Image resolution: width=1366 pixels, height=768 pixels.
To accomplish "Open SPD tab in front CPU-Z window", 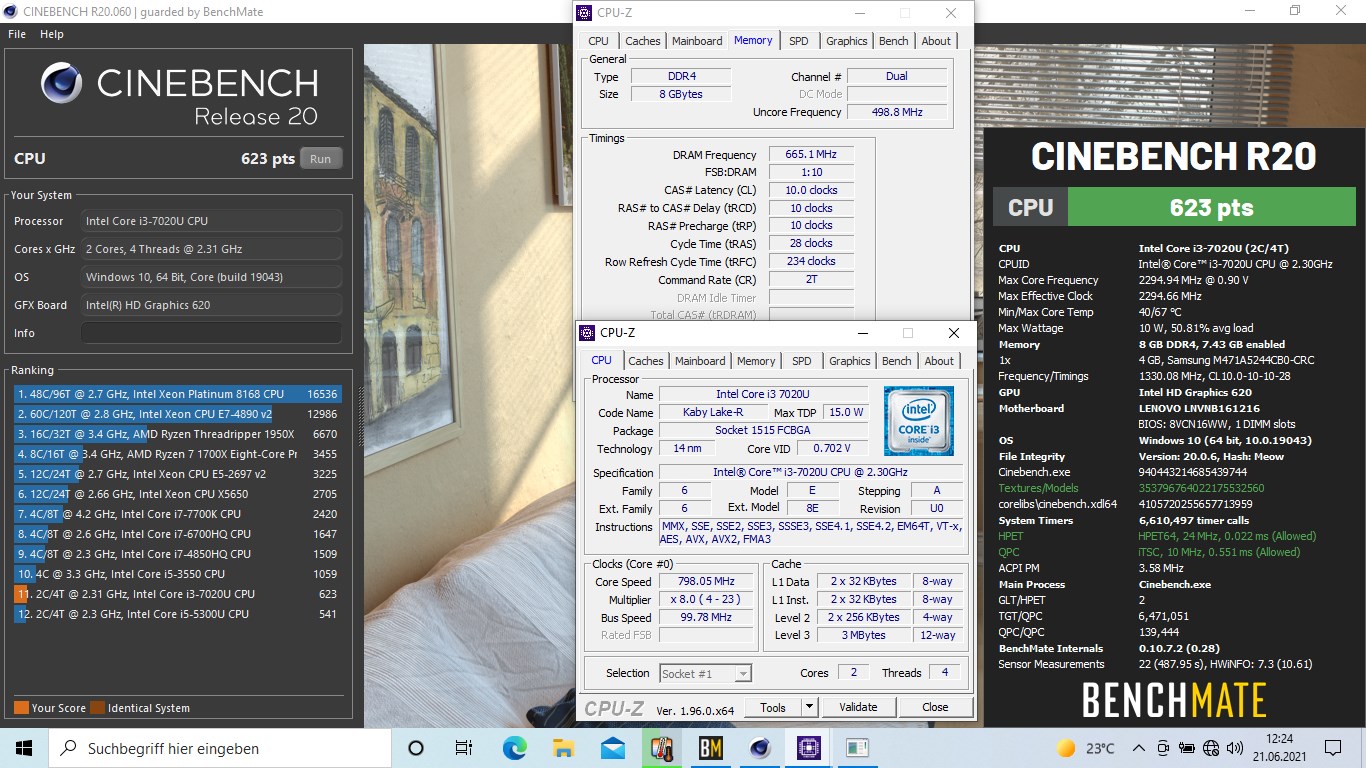I will pyautogui.click(x=801, y=361).
